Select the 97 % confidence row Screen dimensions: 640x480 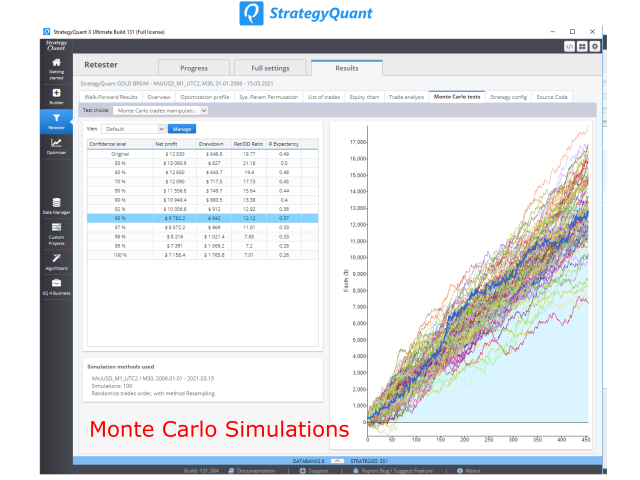pyautogui.click(x=203, y=227)
